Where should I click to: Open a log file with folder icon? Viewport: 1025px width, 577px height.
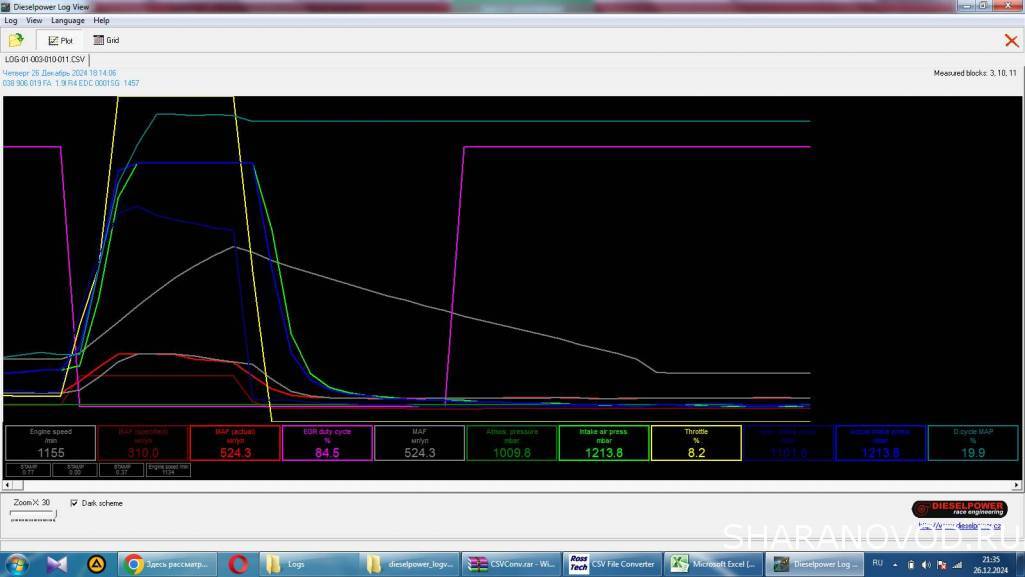16,40
